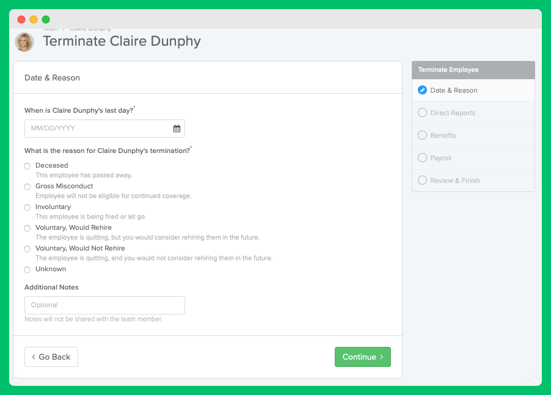Image resolution: width=551 pixels, height=395 pixels.
Task: Click the blue pencil Date & Reason icon
Action: [422, 90]
